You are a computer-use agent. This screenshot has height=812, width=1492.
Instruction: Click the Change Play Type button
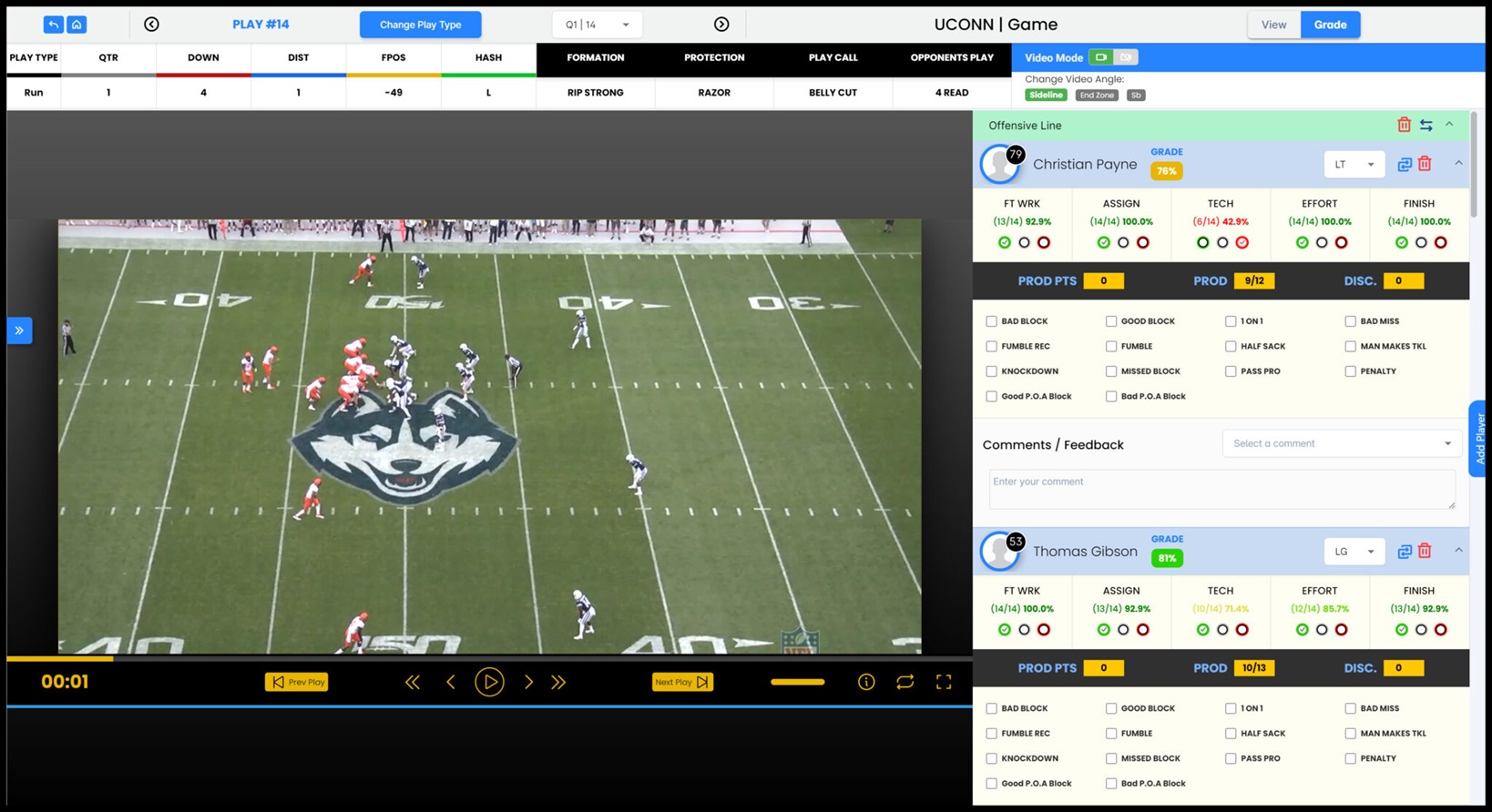[420, 25]
